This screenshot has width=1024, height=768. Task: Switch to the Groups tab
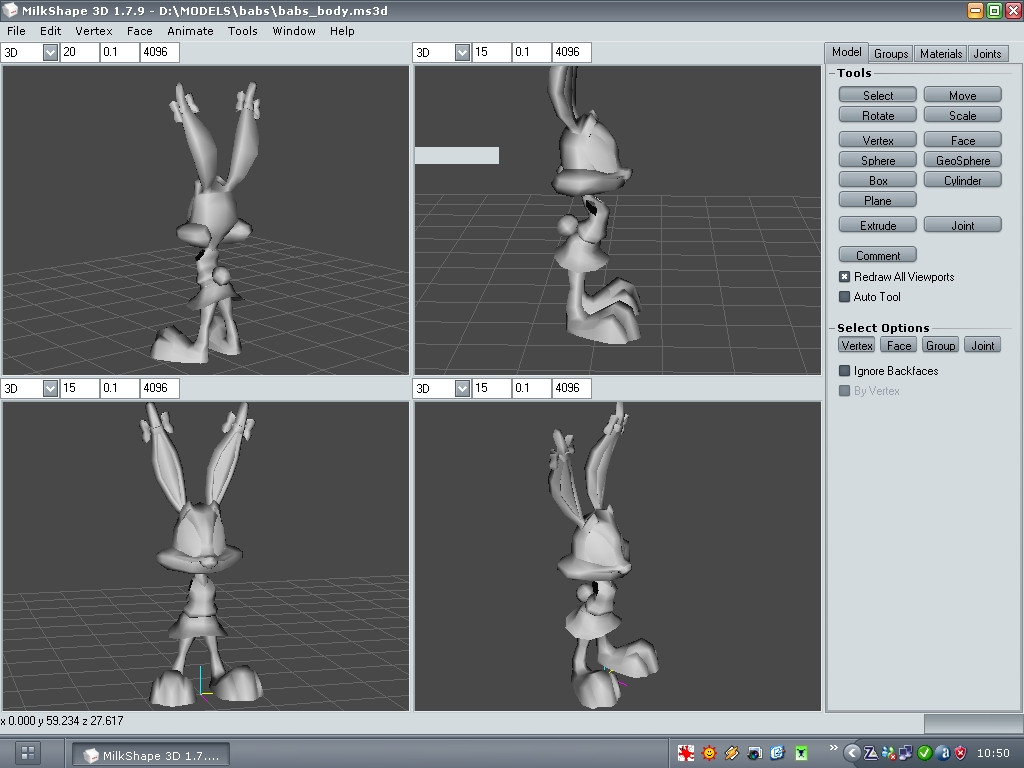tap(891, 54)
